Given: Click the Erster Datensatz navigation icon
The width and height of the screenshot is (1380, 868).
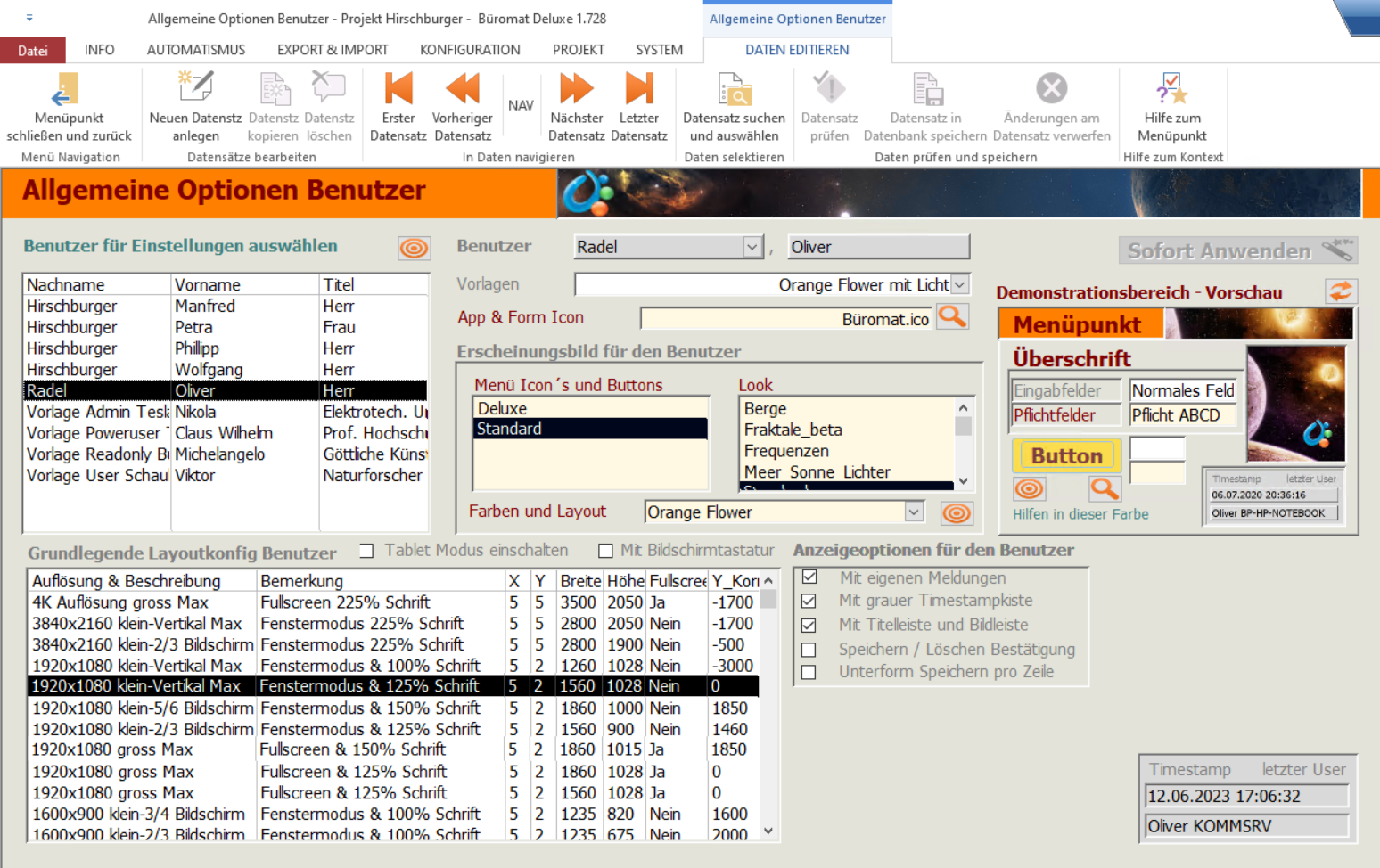Looking at the screenshot, I should tap(398, 90).
